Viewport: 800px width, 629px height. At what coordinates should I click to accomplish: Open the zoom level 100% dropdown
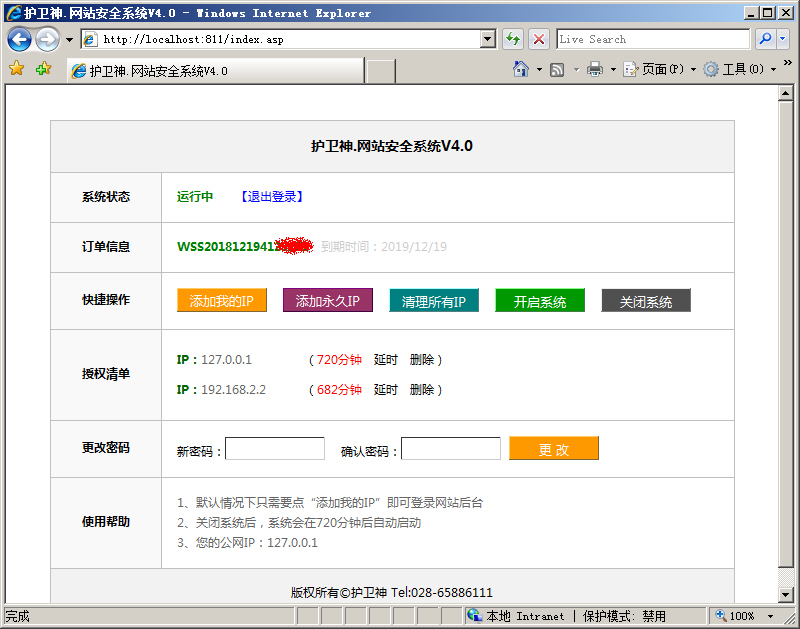point(768,616)
